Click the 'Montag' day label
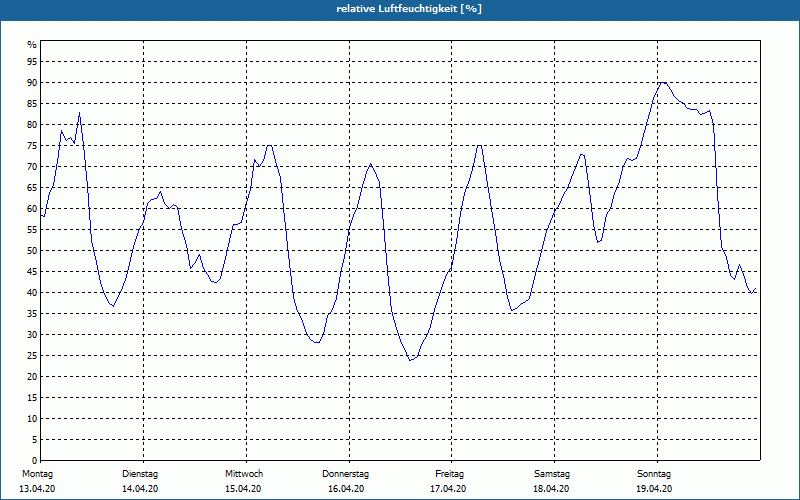 (37, 474)
